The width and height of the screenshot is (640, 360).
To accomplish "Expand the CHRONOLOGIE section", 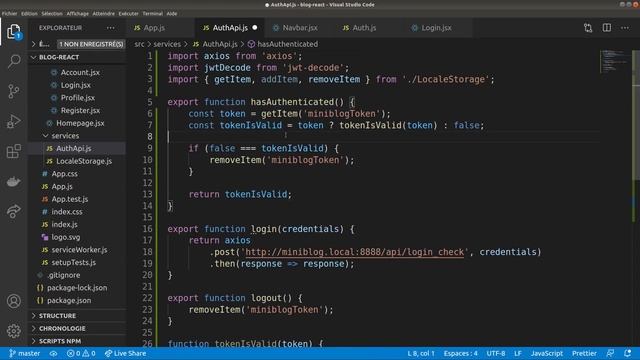I will [x=78, y=328].
